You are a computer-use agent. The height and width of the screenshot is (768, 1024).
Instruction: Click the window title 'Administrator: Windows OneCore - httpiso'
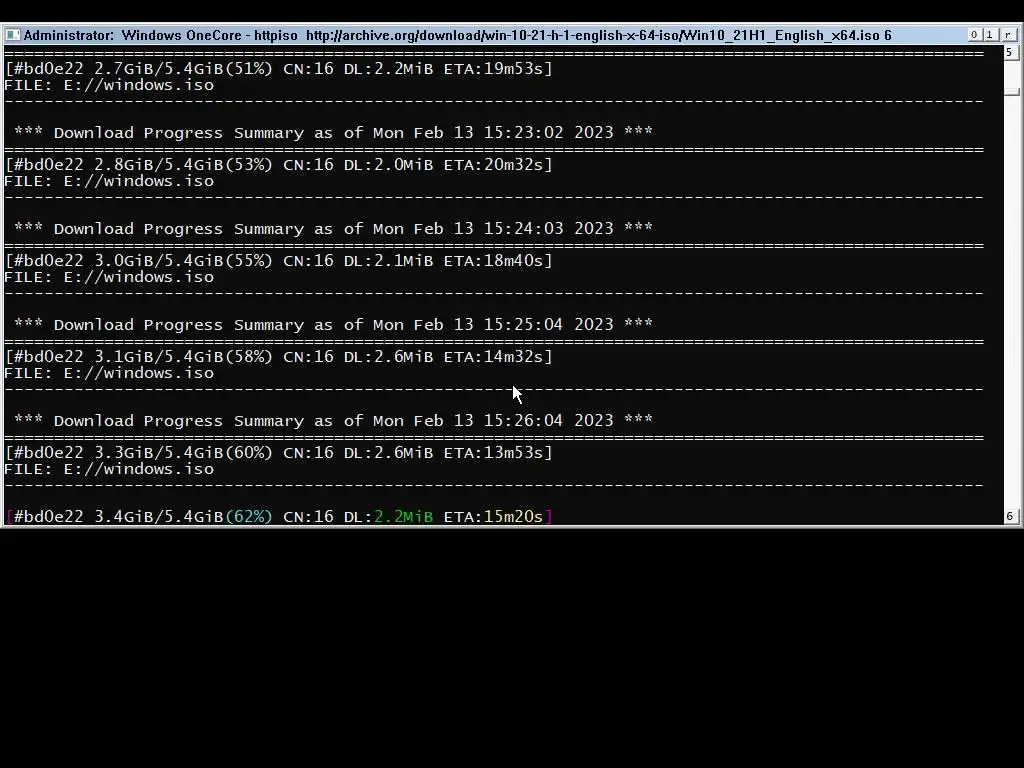pos(161,35)
